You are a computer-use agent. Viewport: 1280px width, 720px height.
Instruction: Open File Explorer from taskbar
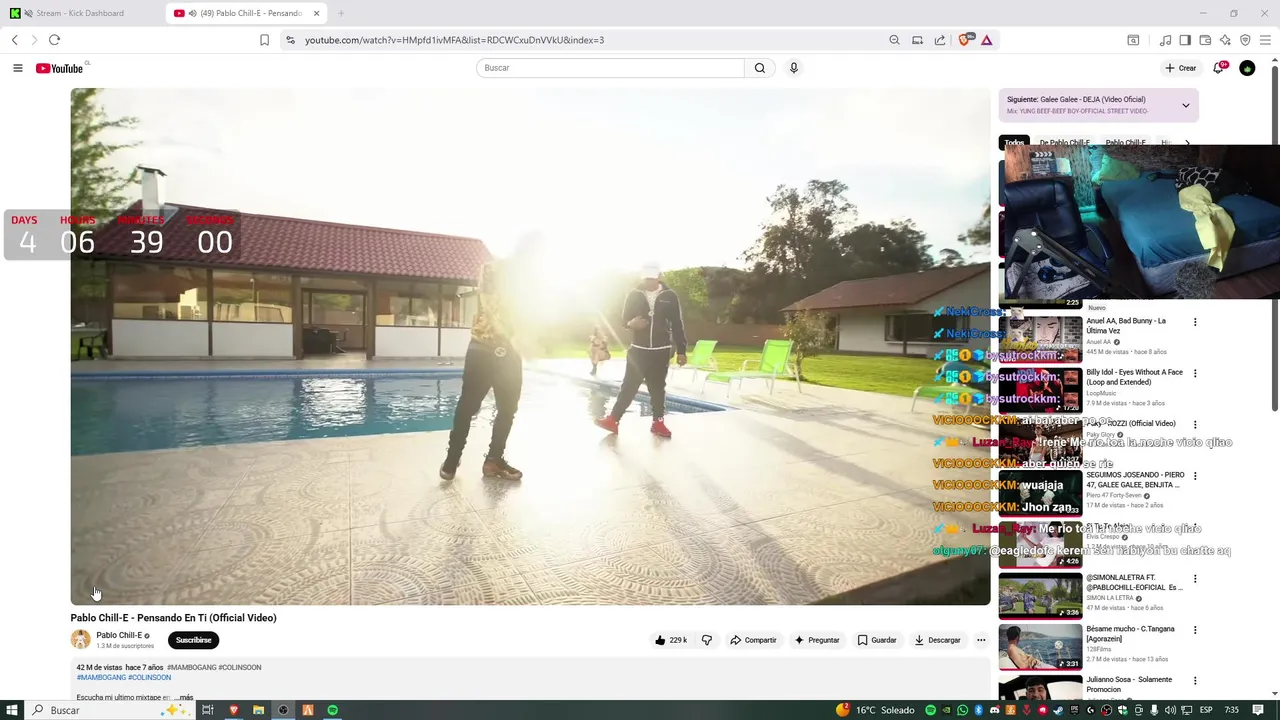coord(258,710)
